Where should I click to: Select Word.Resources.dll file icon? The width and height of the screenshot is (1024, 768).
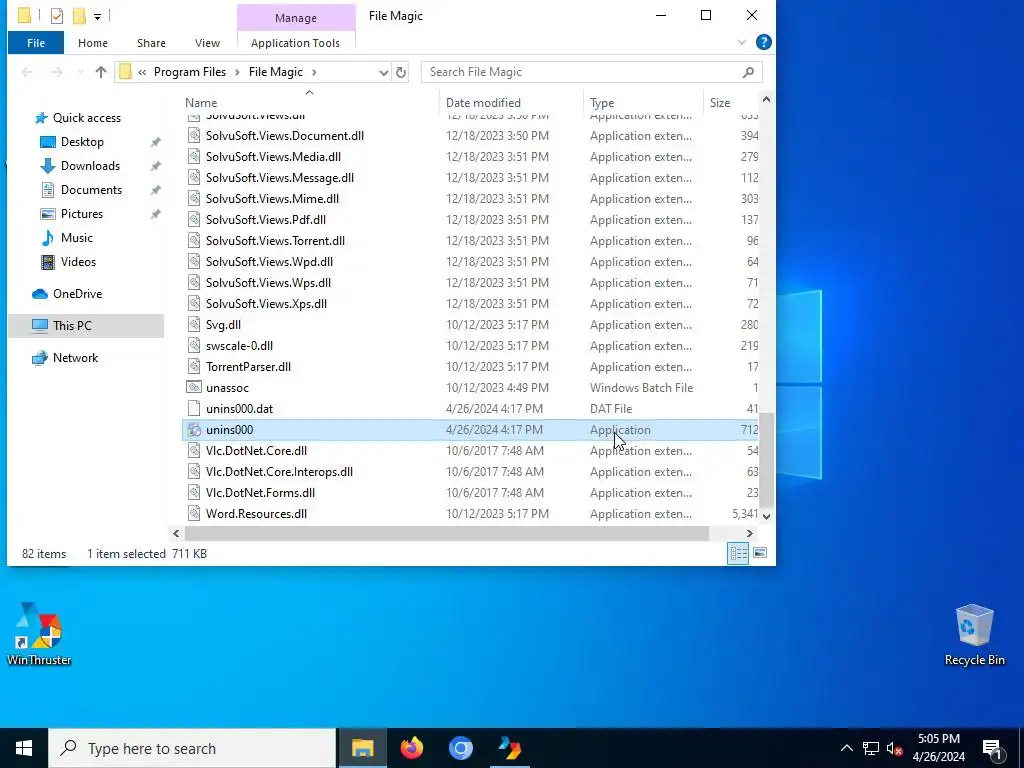(193, 514)
